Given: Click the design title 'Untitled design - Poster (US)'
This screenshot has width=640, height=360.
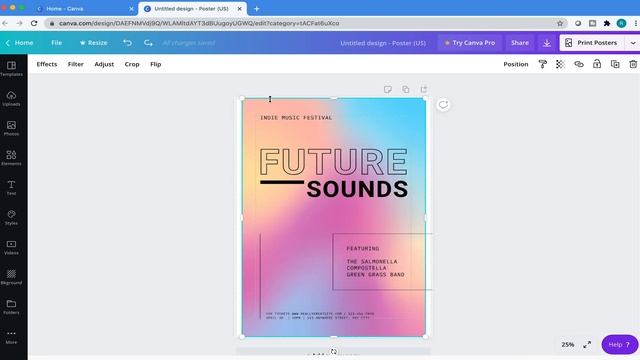Looking at the screenshot, I should click(x=383, y=43).
